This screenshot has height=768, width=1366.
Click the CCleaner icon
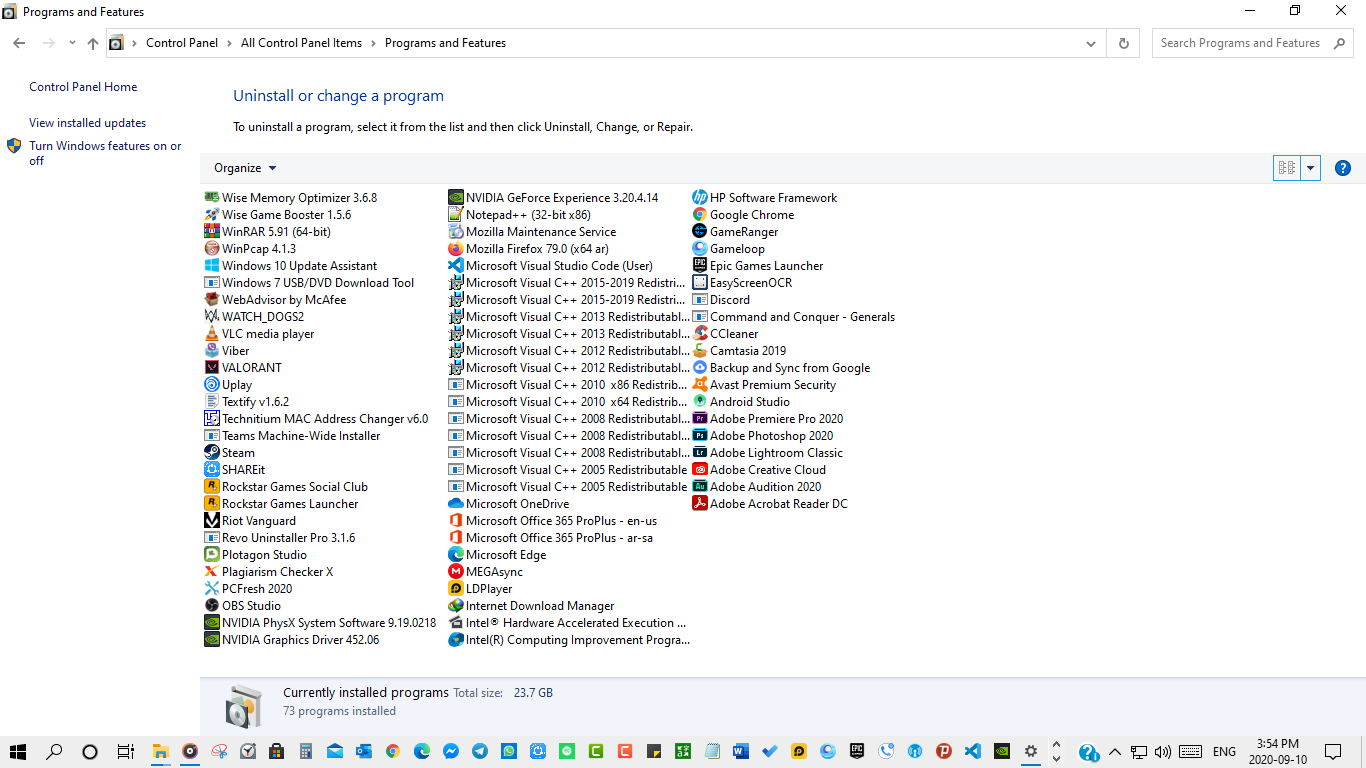click(700, 334)
